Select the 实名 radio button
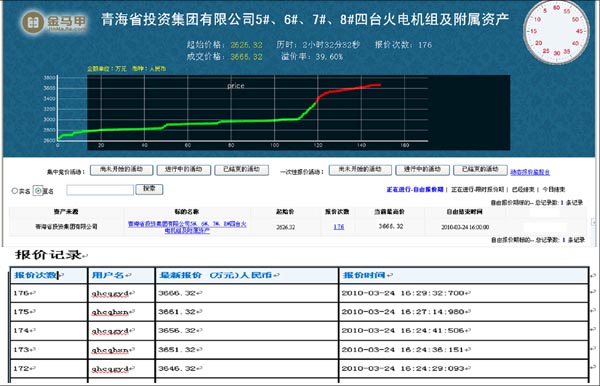 pos(15,191)
